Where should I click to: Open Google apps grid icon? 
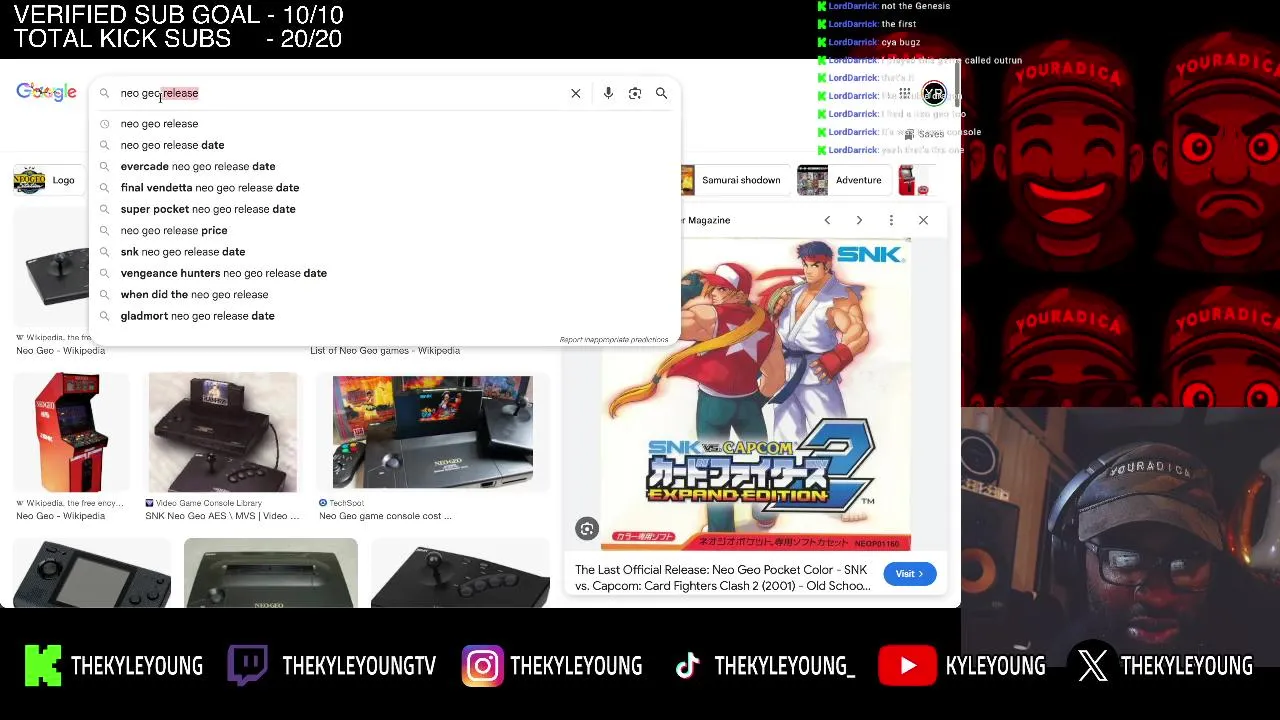click(x=905, y=93)
